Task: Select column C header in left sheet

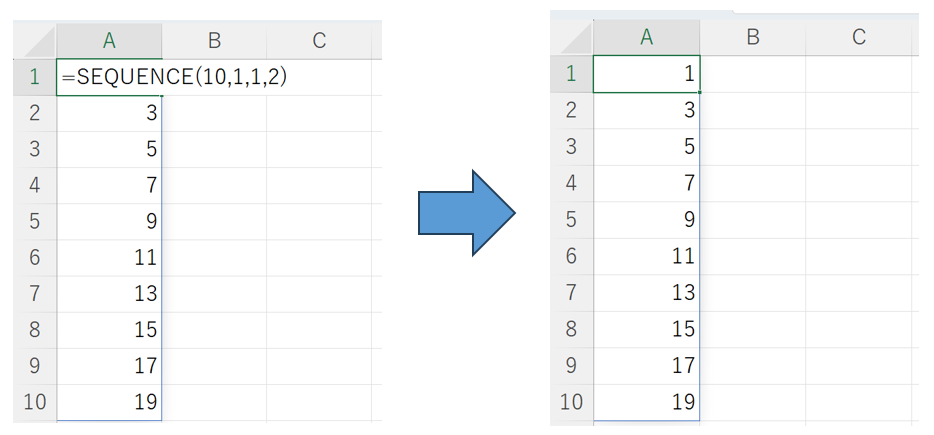Action: click(x=319, y=41)
